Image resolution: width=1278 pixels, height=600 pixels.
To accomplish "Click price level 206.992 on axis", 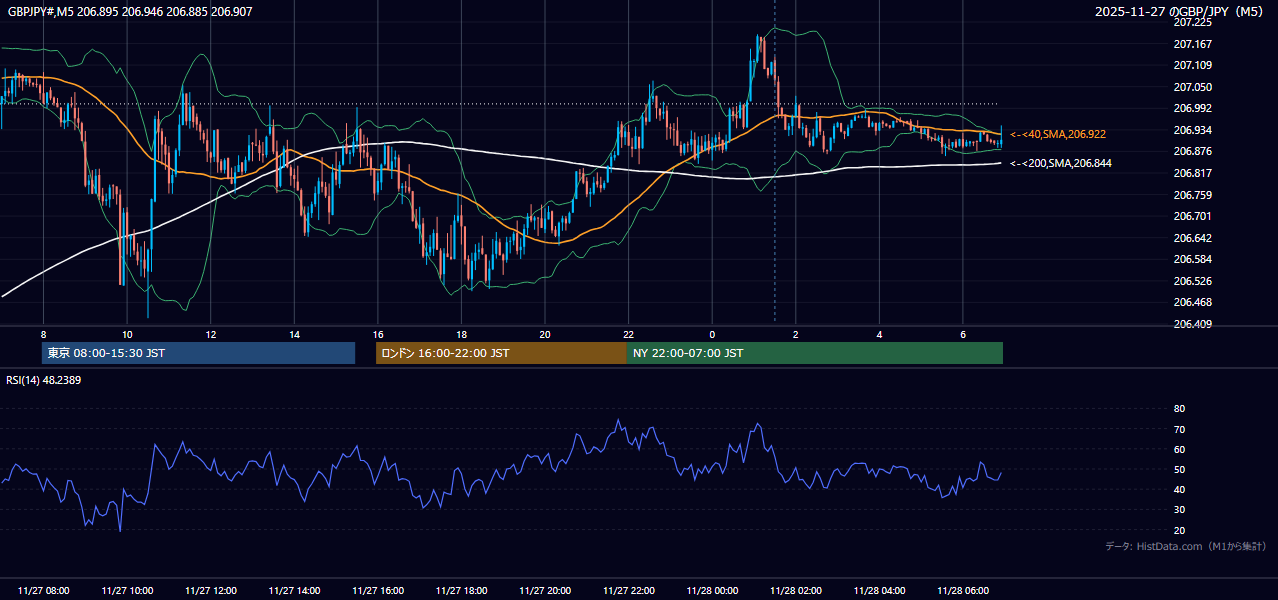I will [x=1192, y=108].
